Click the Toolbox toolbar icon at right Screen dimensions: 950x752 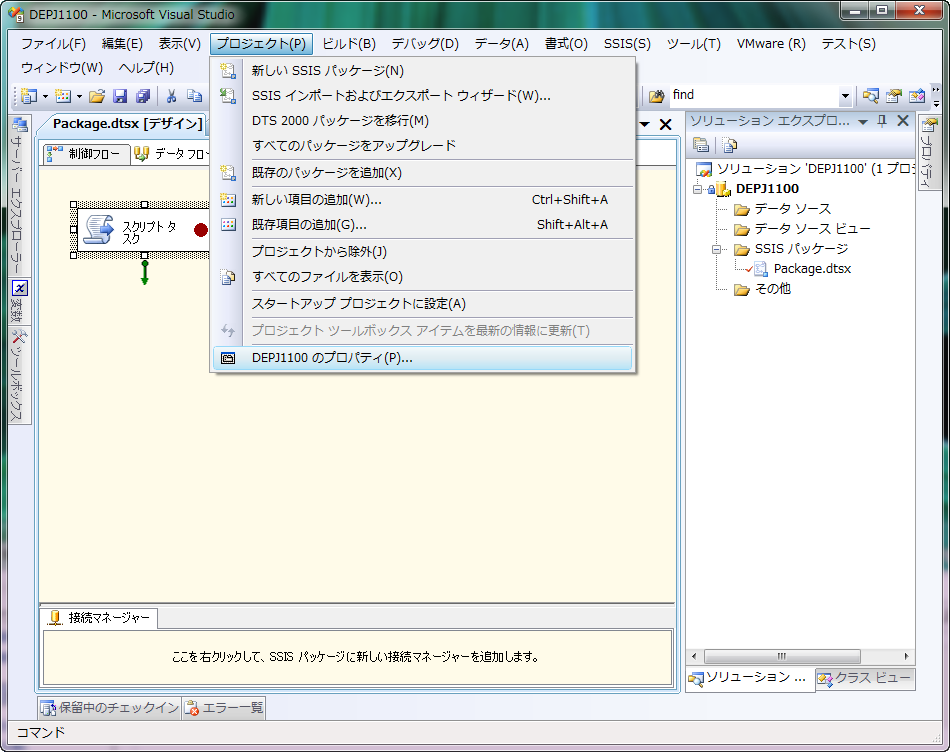(917, 96)
